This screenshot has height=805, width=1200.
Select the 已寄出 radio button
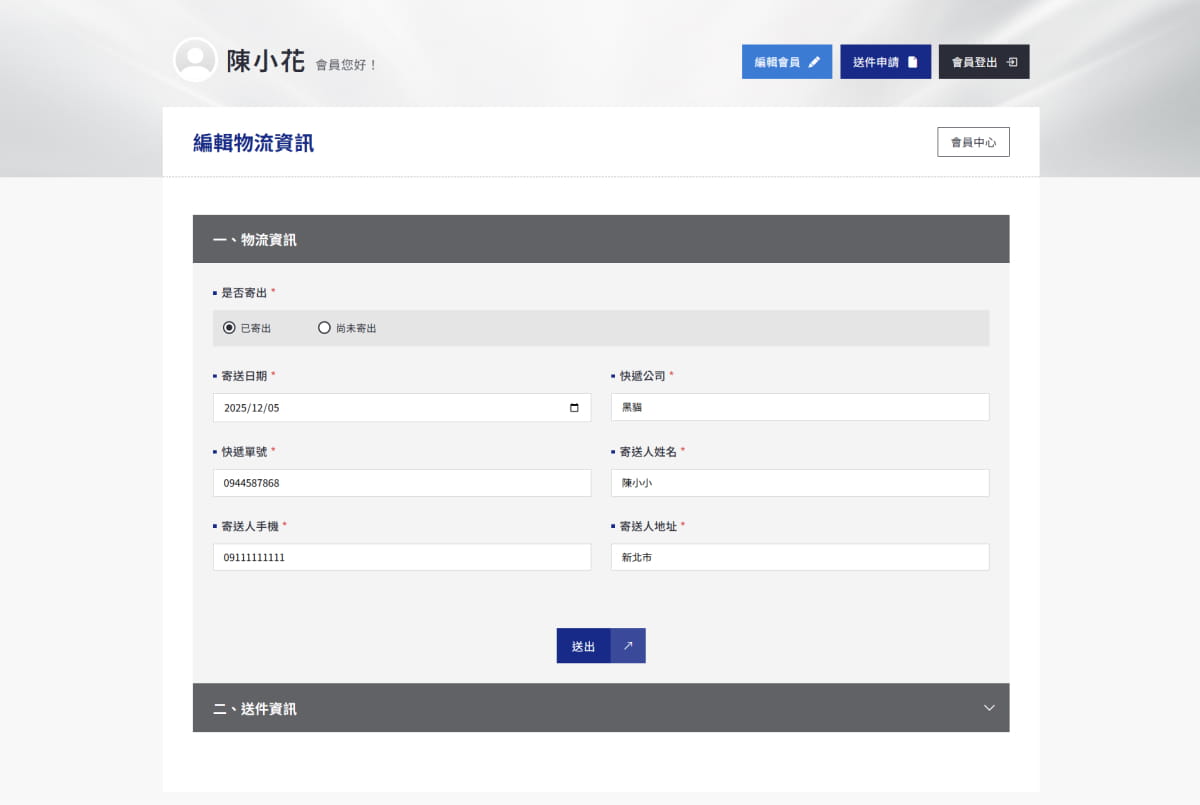point(229,328)
